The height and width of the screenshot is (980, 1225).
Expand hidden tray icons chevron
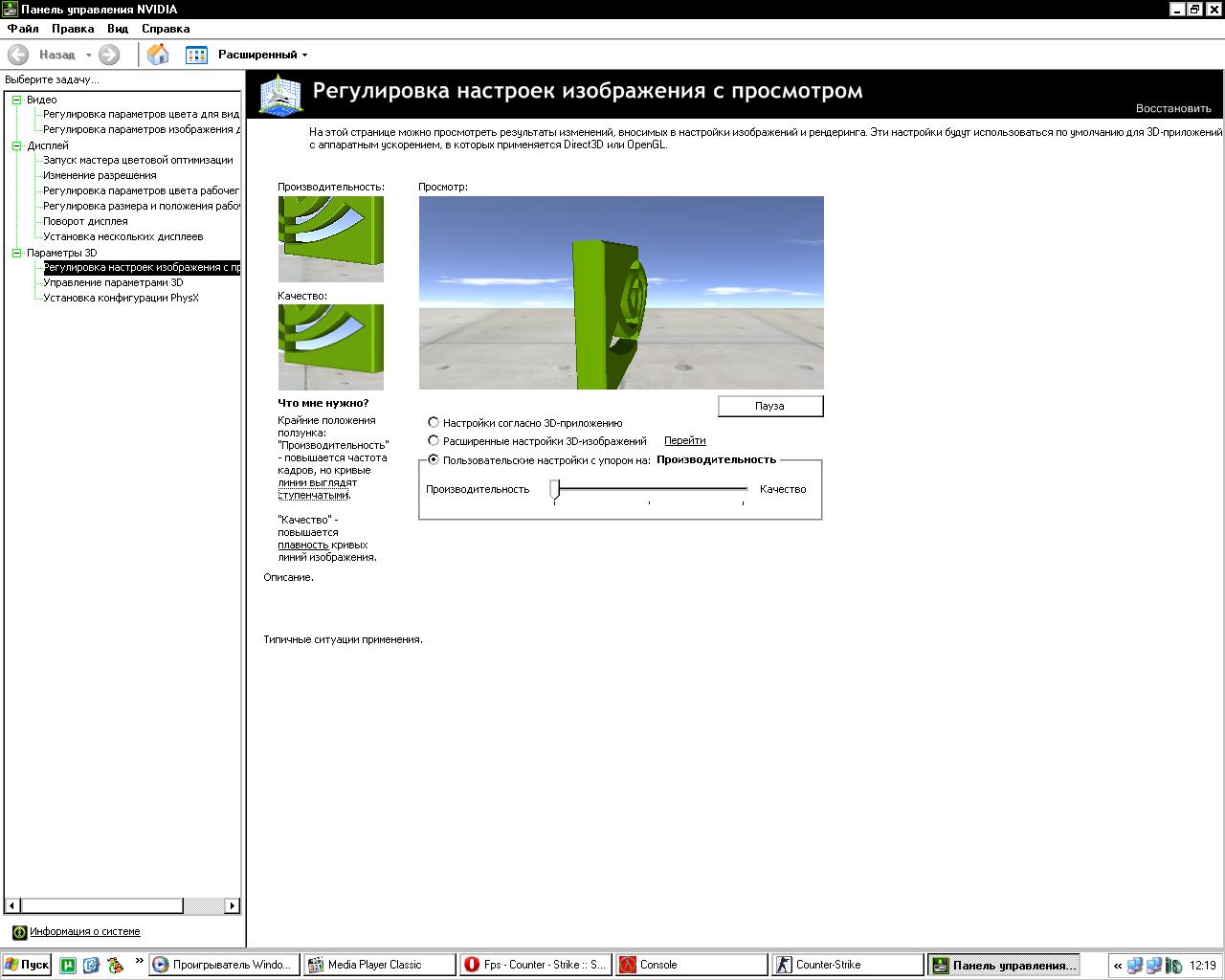[x=1117, y=966]
